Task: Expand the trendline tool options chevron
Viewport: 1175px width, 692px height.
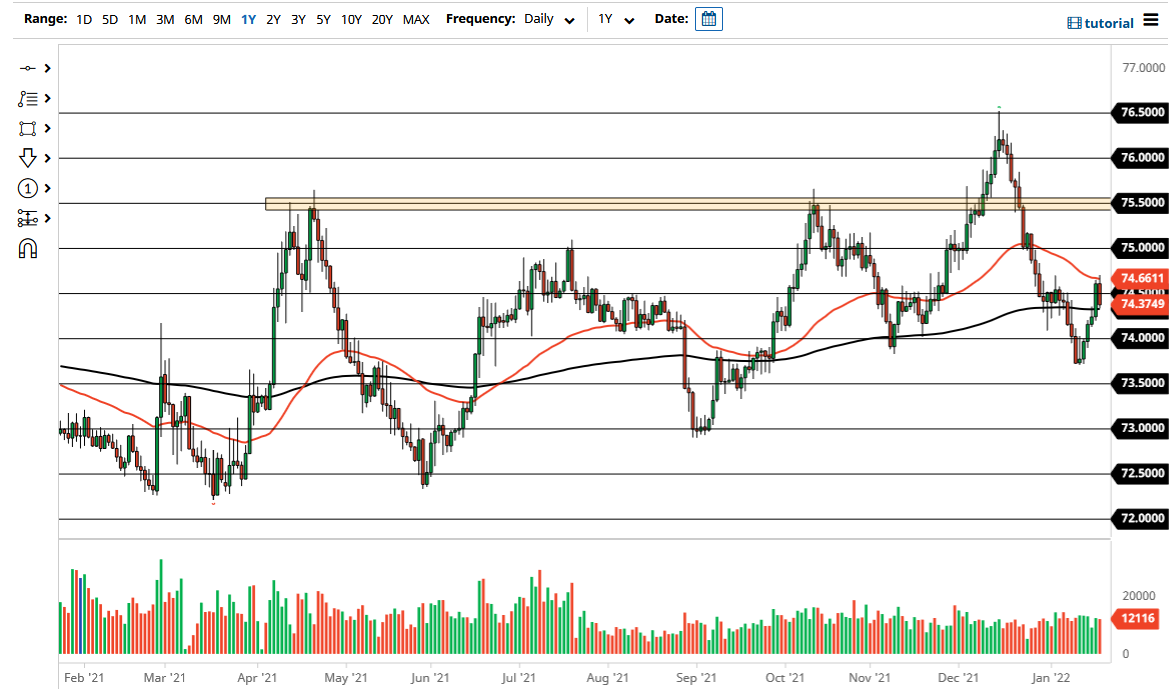Action: (x=45, y=68)
